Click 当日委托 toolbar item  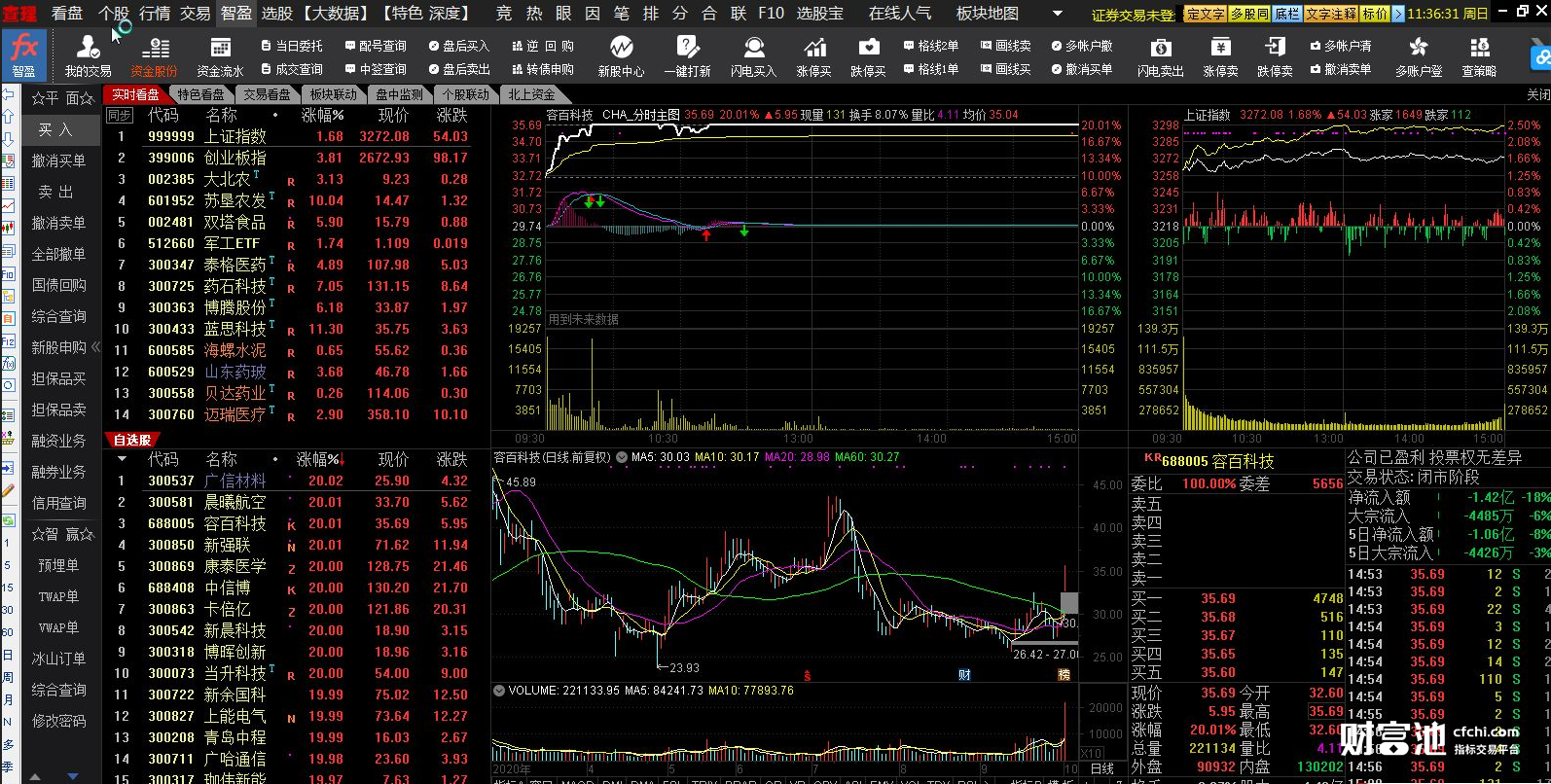[x=292, y=46]
